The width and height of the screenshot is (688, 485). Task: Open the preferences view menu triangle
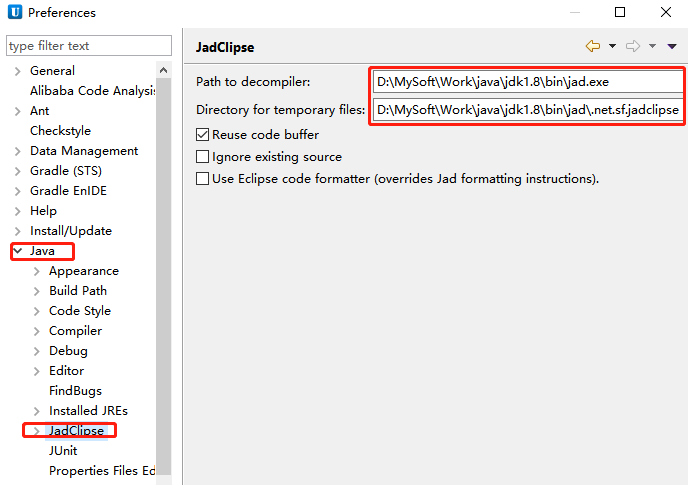coord(672,46)
